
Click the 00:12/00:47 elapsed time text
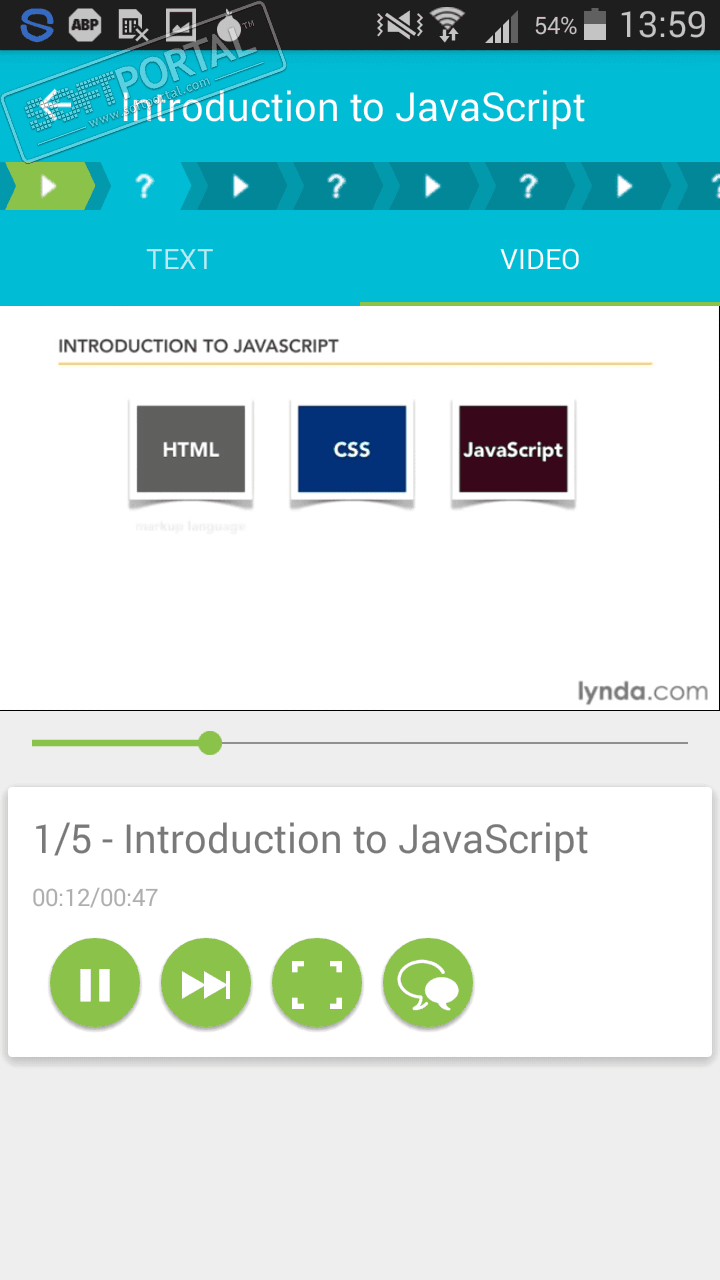click(x=95, y=897)
